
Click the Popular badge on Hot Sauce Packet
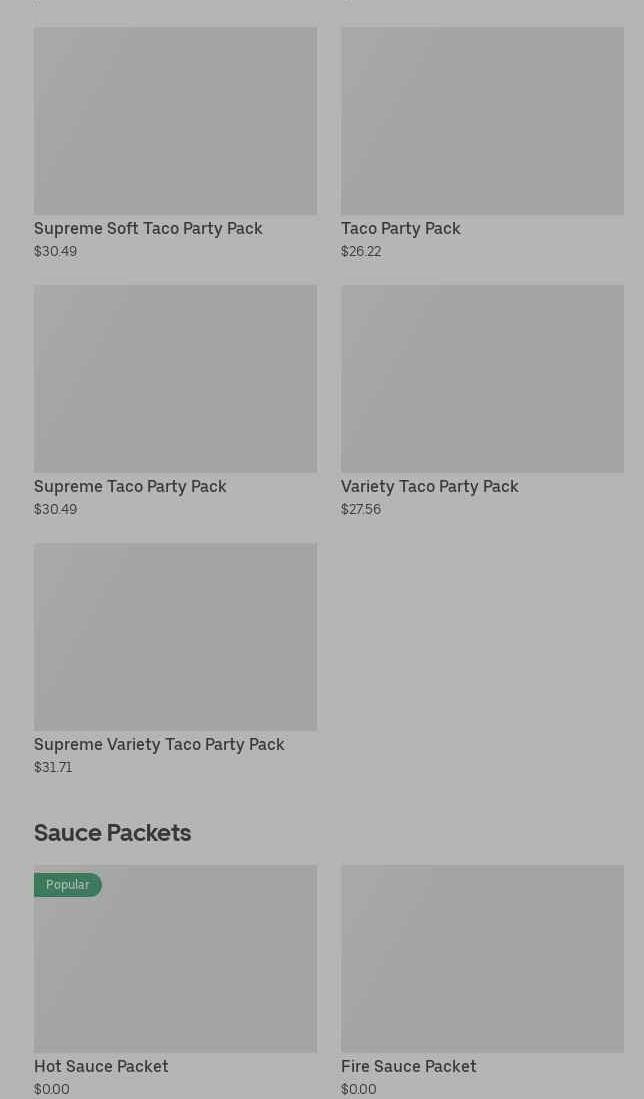click(68, 885)
